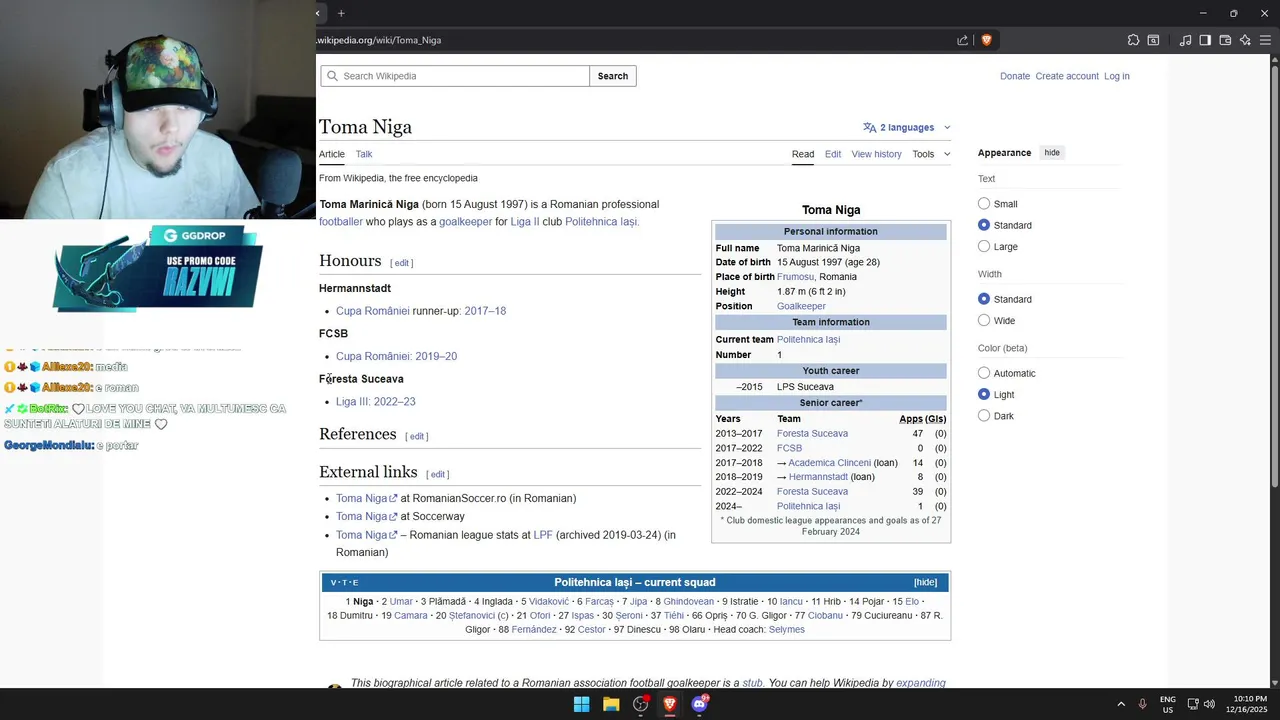
Task: Open File Explorer from the taskbar
Action: pos(611,704)
